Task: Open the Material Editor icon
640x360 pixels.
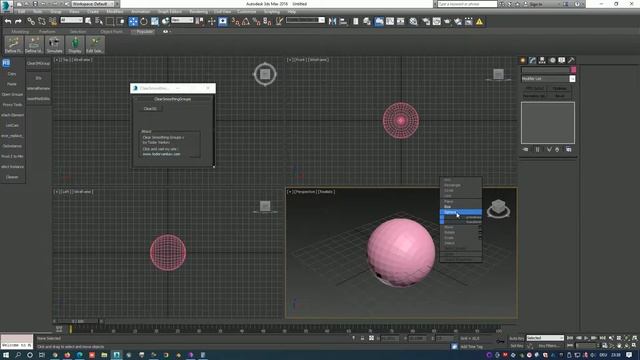Action: pos(413,21)
